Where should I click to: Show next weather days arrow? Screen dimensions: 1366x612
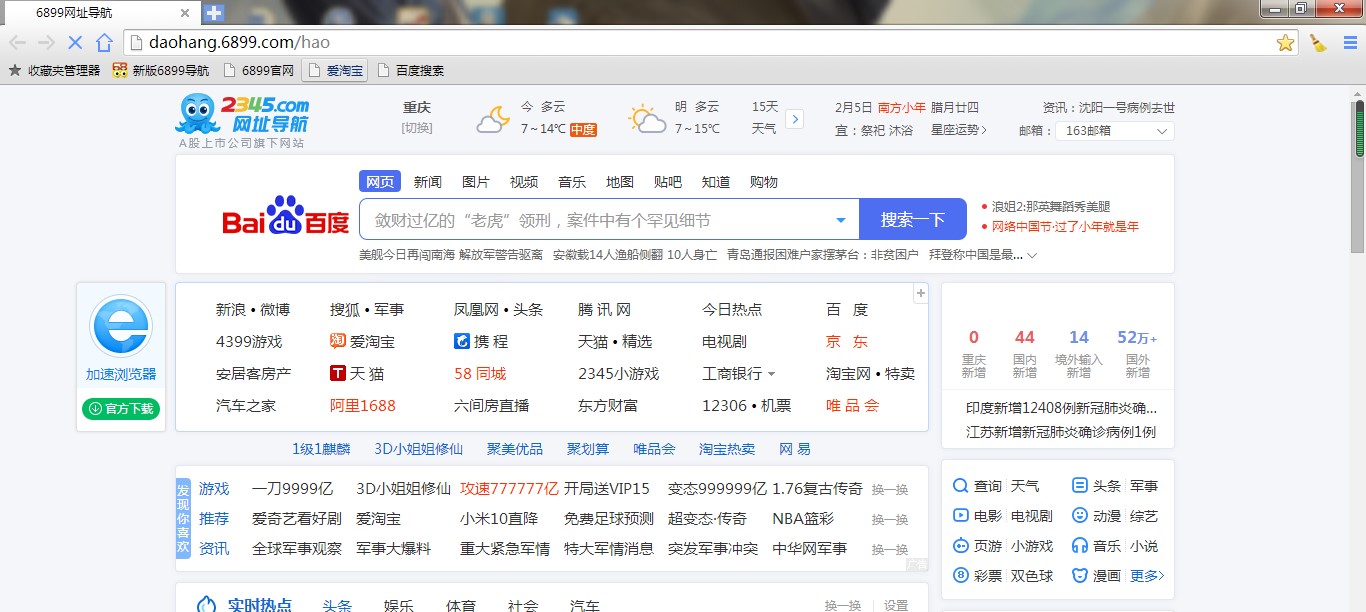(x=795, y=119)
